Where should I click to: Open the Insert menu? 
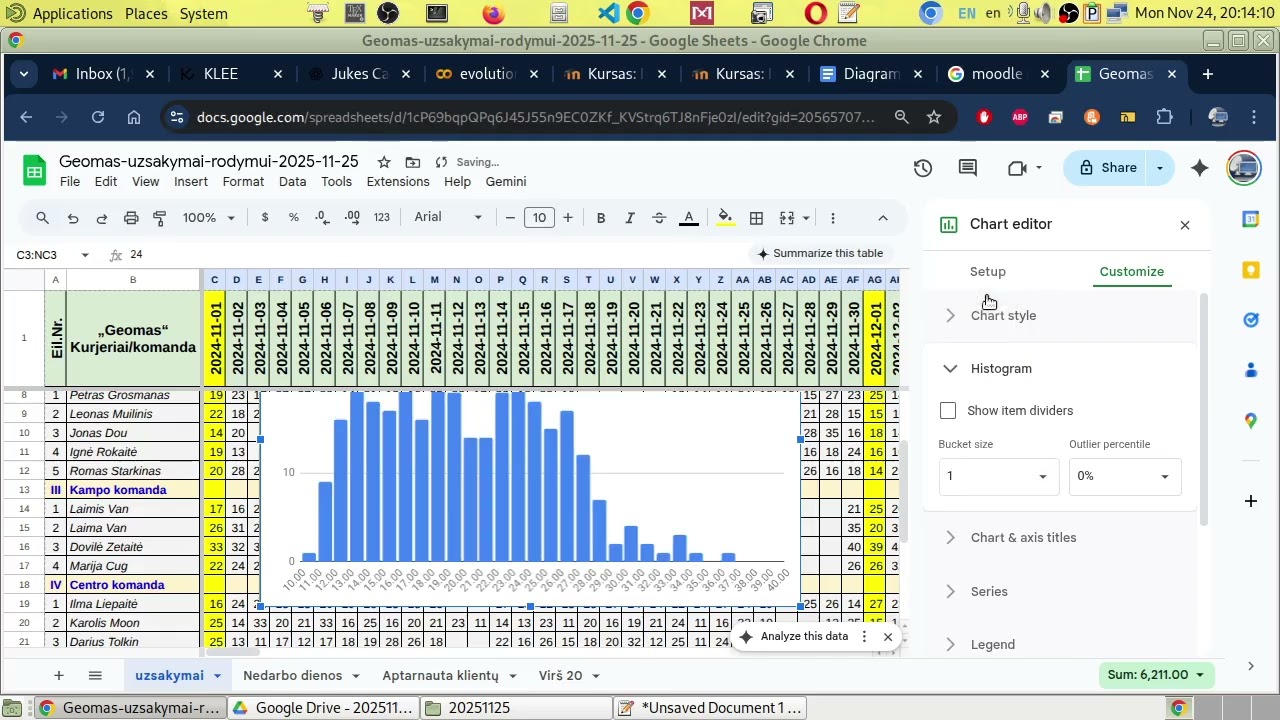pos(191,182)
